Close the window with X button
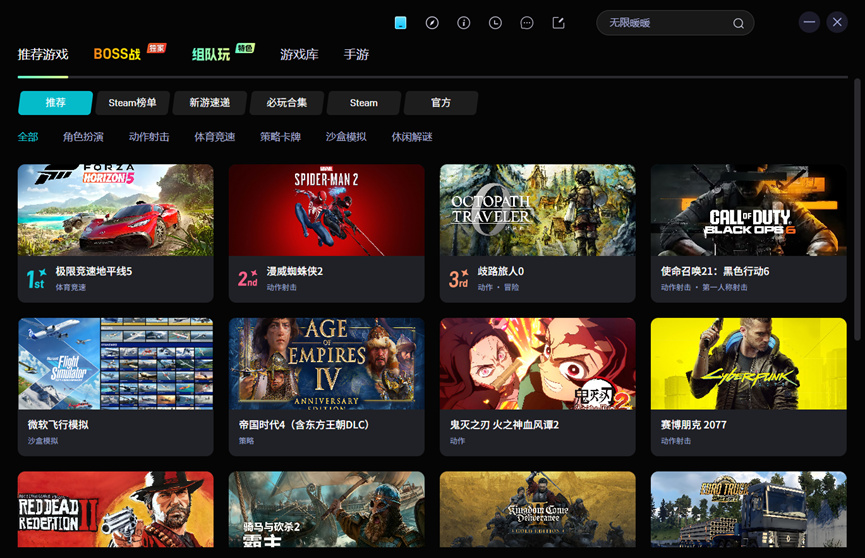The image size is (865, 558). (x=837, y=22)
